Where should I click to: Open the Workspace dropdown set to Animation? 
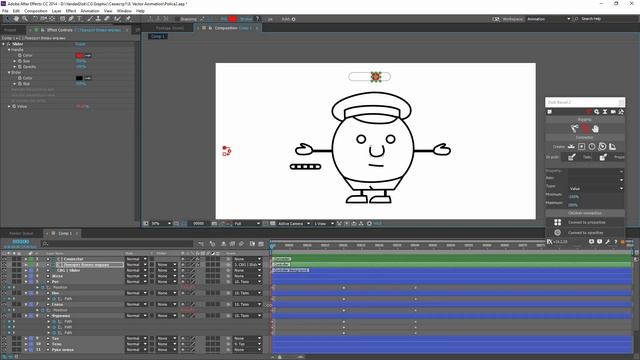[548, 19]
